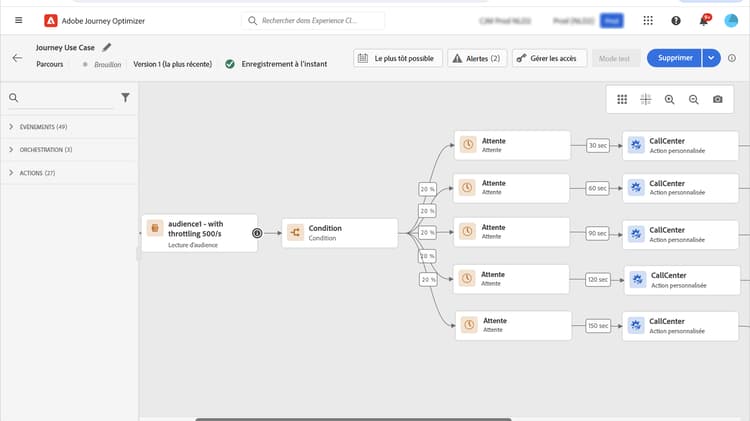The width and height of the screenshot is (750, 421).
Task: Open the help question mark icon
Action: [x=676, y=20]
